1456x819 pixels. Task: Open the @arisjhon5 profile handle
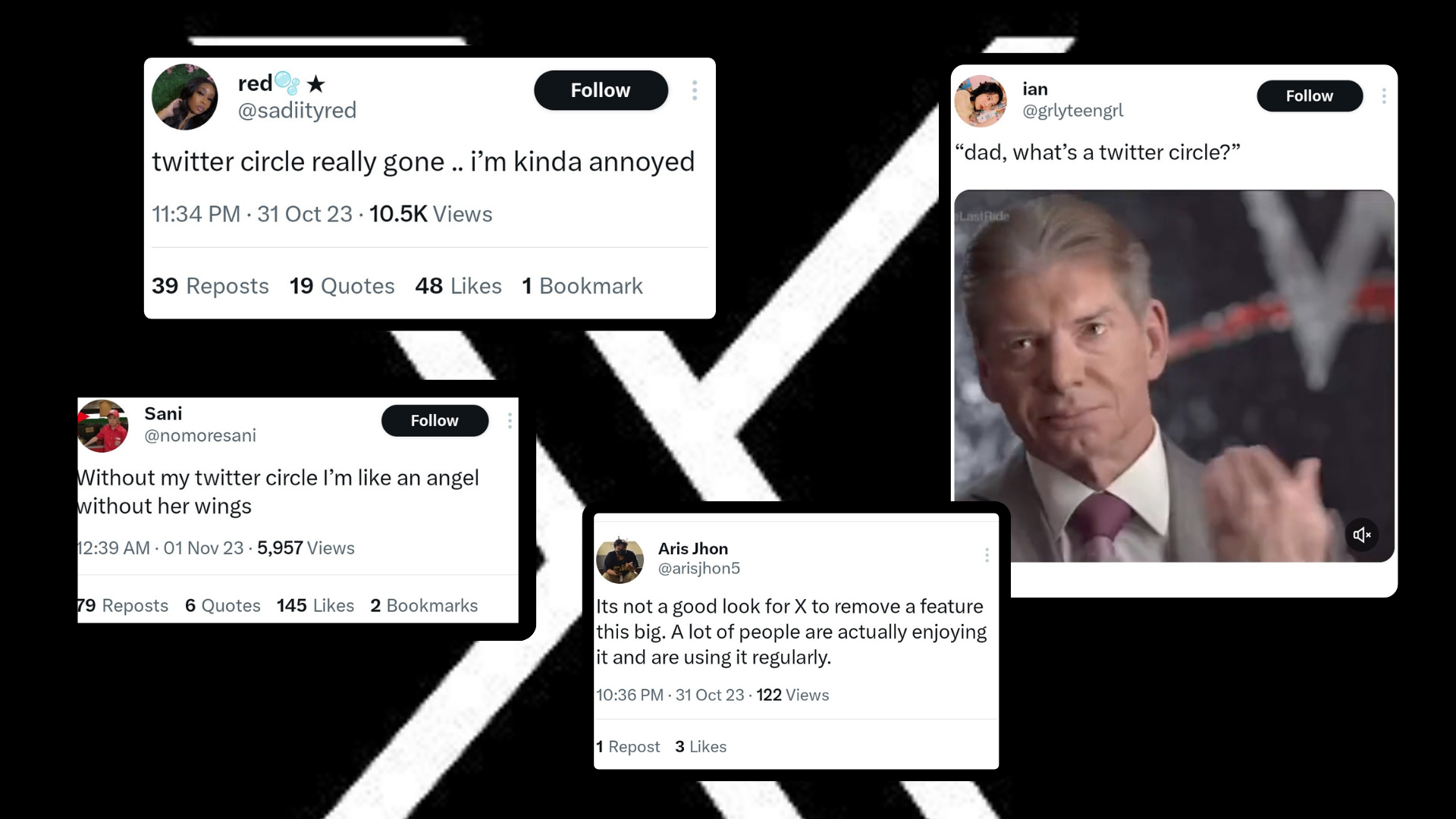tap(698, 569)
